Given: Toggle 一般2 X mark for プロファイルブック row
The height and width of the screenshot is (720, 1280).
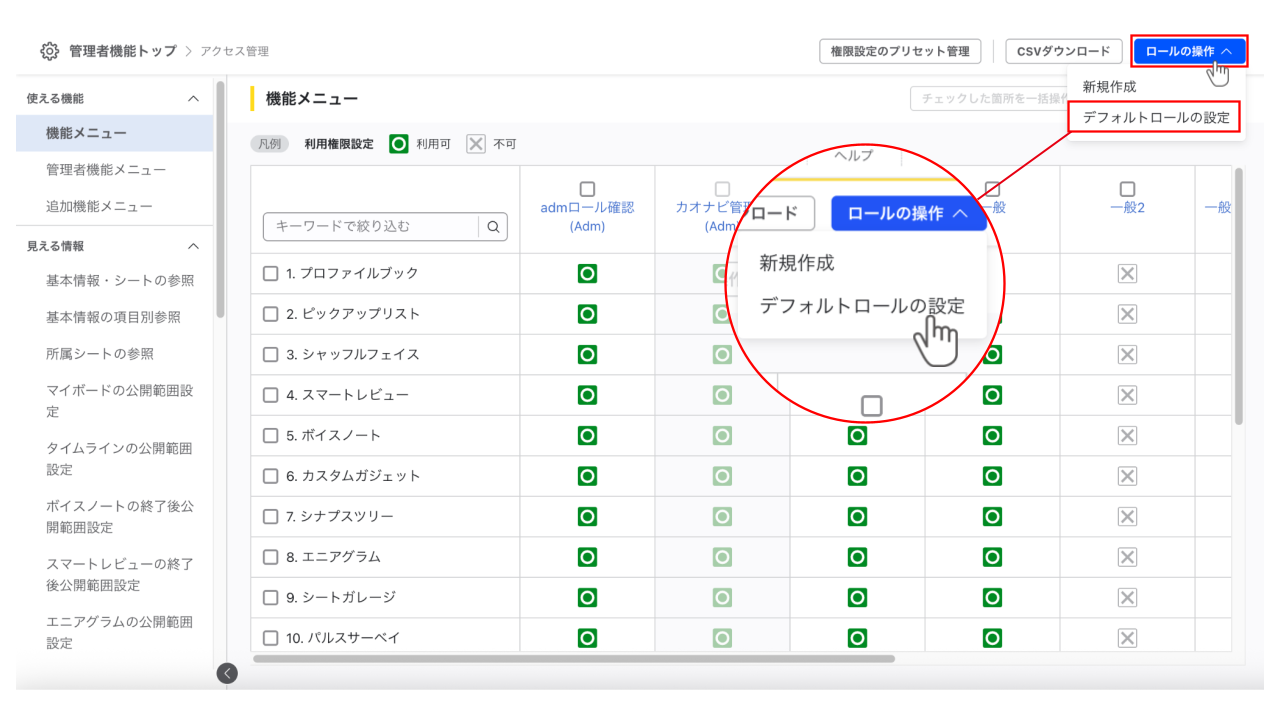Looking at the screenshot, I should [1127, 273].
